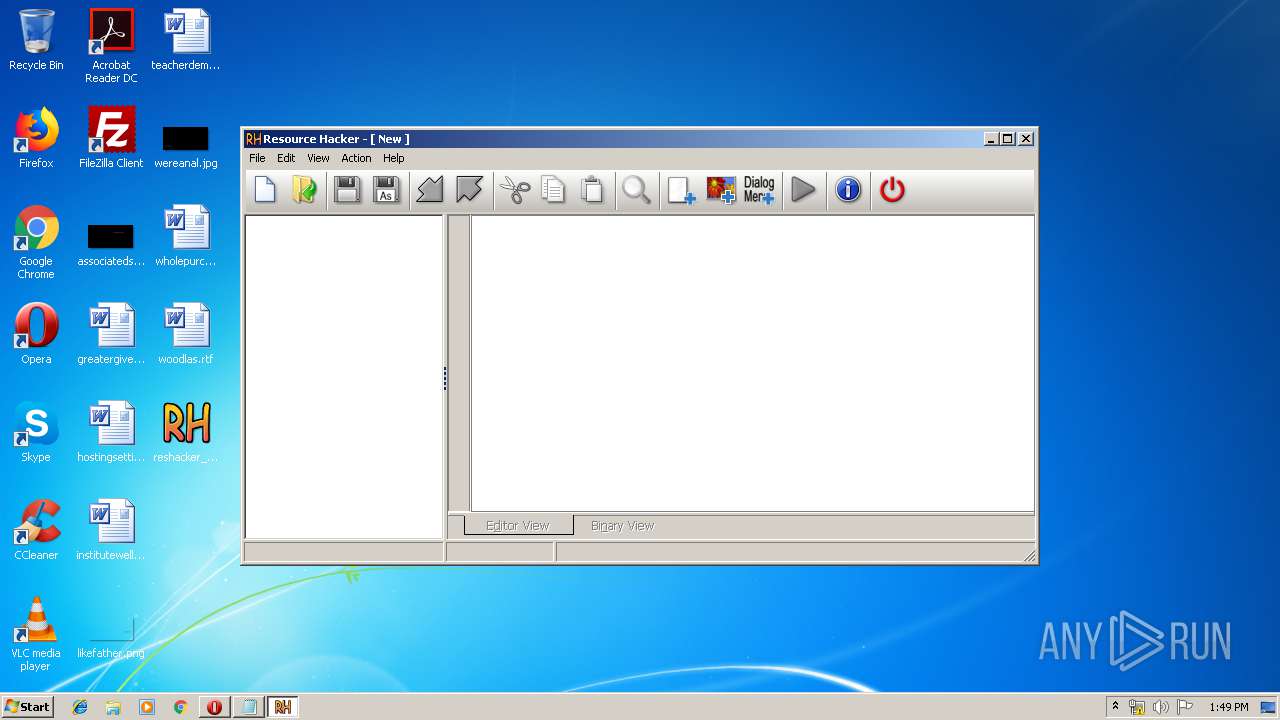Open the View menu
Viewport: 1280px width, 720px height.
click(318, 158)
